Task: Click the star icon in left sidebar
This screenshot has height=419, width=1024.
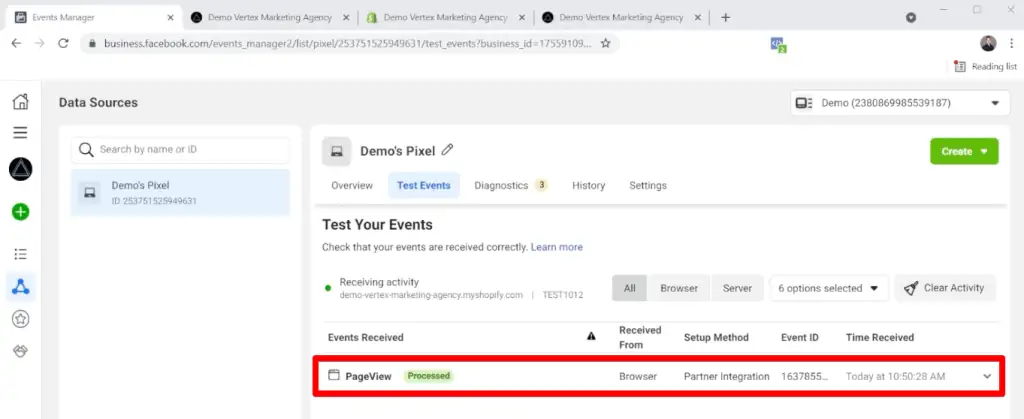Action: 20,319
